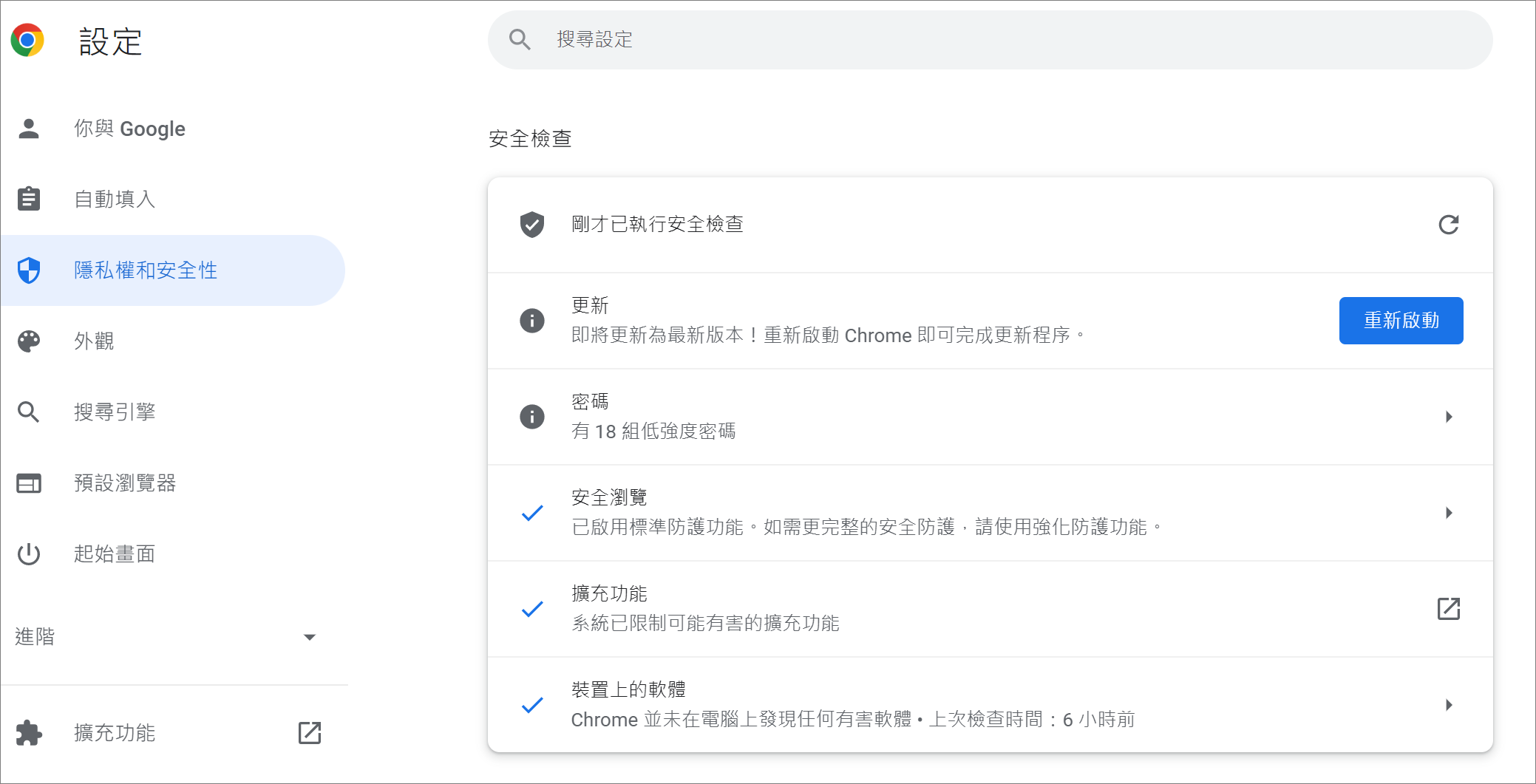Click the refresh icon to rerun safety check

[1448, 225]
